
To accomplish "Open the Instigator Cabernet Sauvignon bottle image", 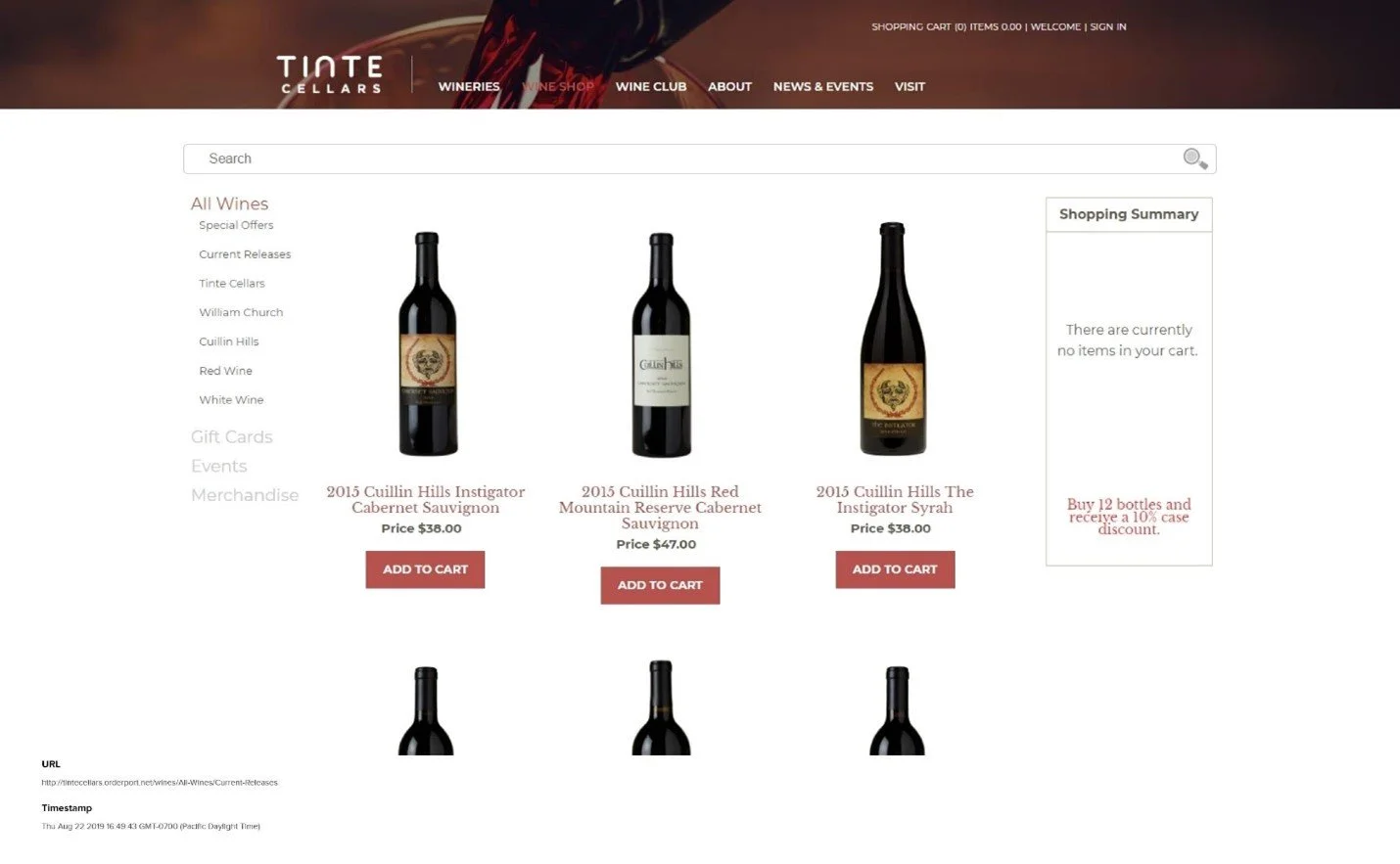I will [427, 343].
